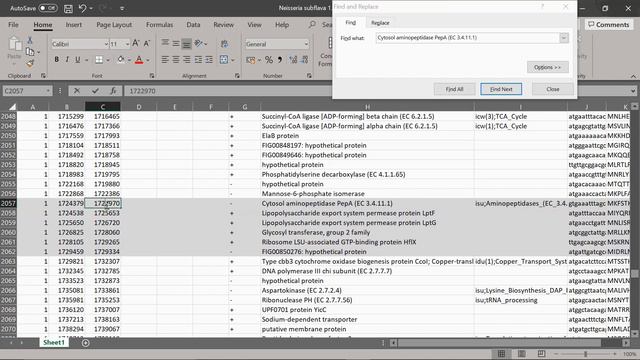The image size is (640, 360).
Task: Click Top Align icon
Action: (x=165, y=43)
